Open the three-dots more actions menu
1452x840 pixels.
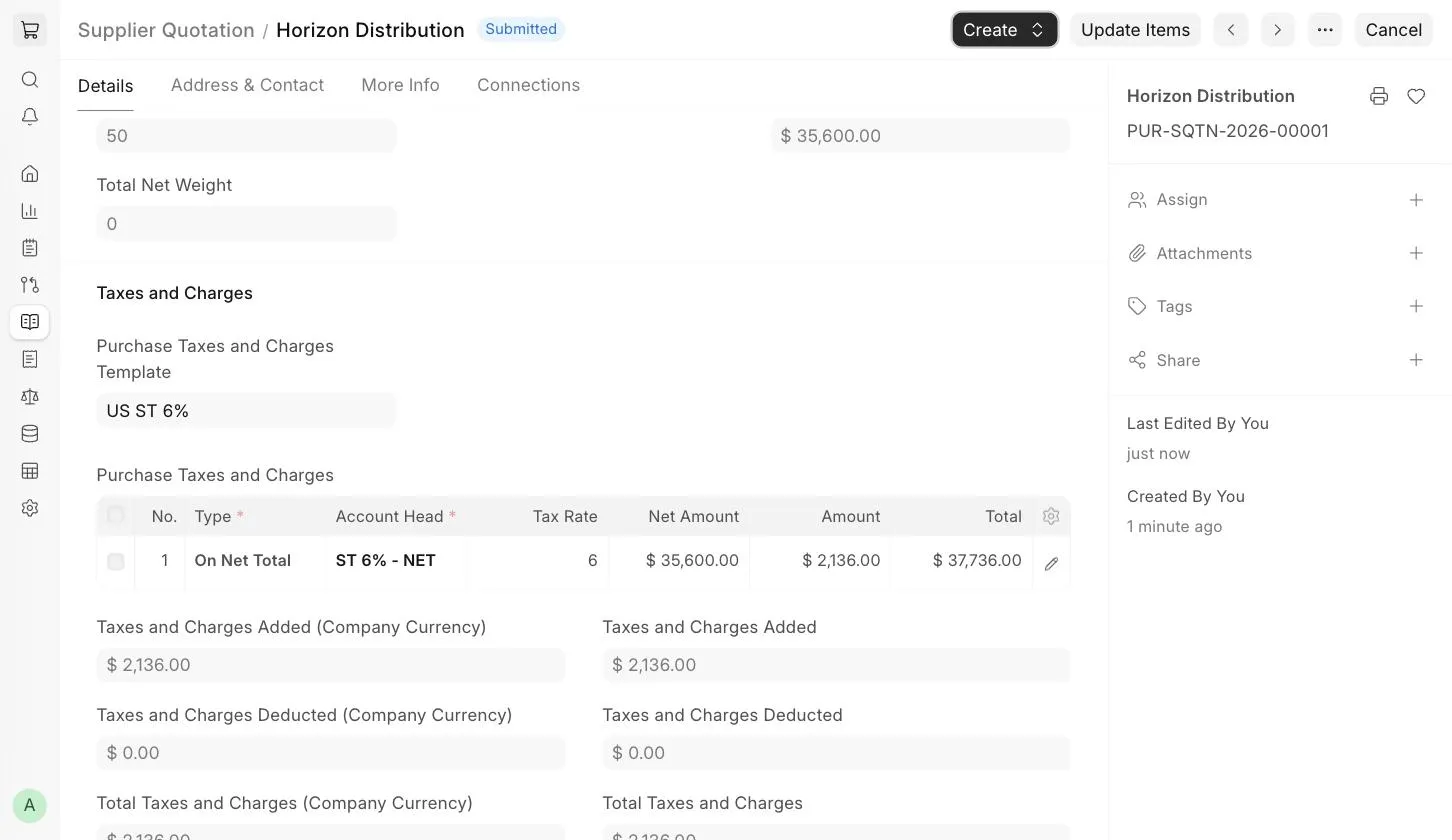pos(1325,30)
